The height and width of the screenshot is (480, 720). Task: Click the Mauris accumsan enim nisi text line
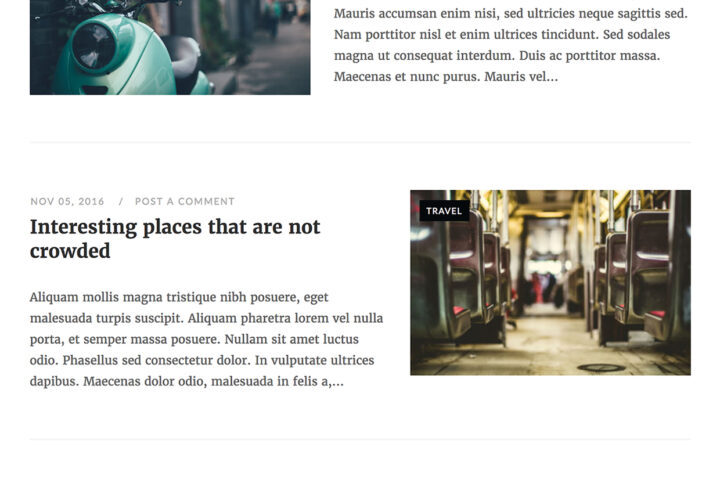[511, 13]
